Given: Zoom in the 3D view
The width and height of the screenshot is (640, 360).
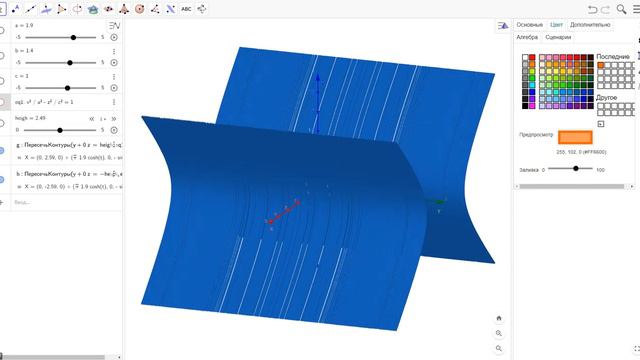Looking at the screenshot, I should (499, 333).
